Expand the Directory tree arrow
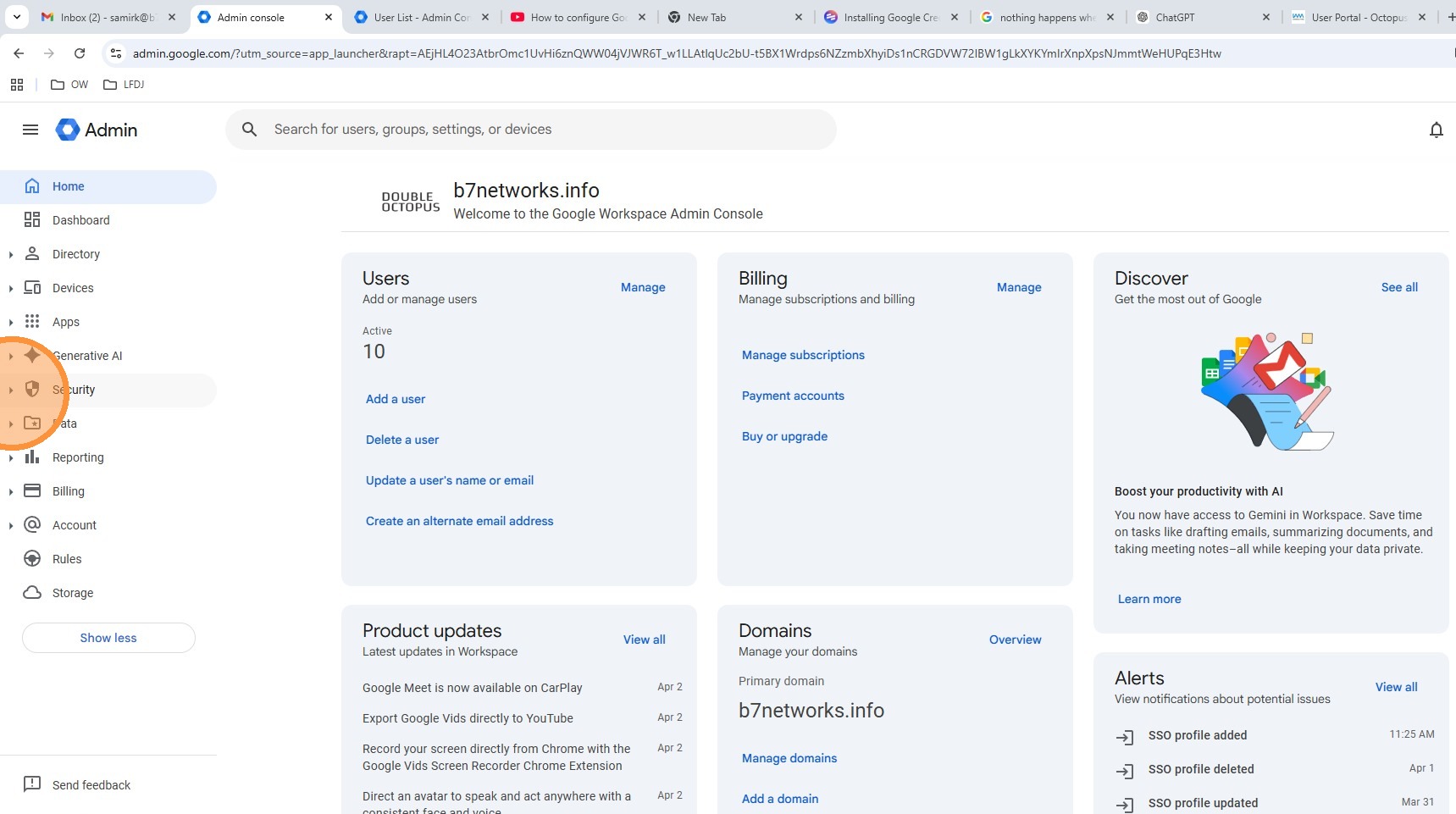 pos(10,254)
